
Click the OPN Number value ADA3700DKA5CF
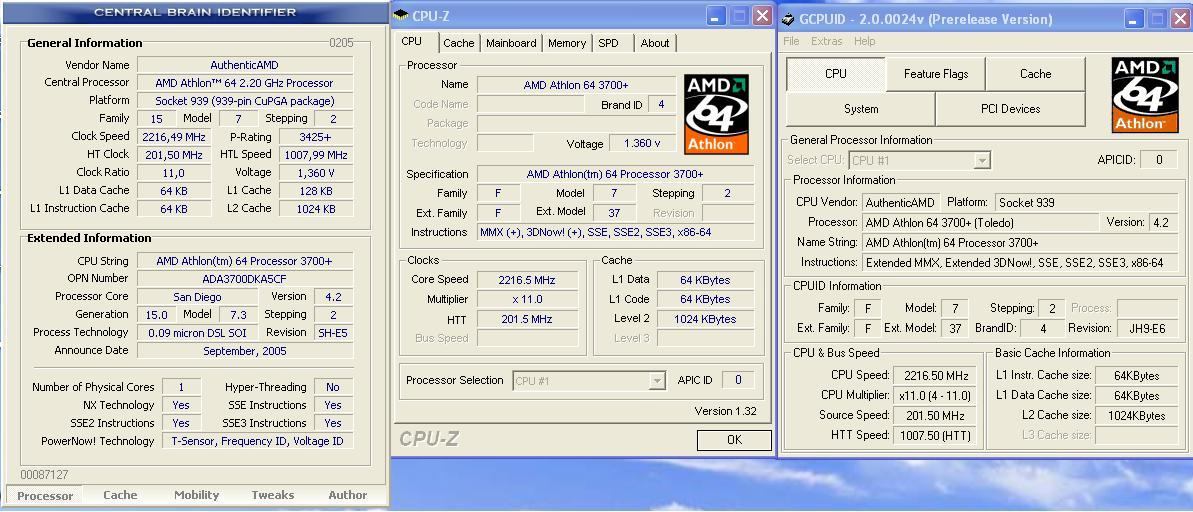click(244, 278)
